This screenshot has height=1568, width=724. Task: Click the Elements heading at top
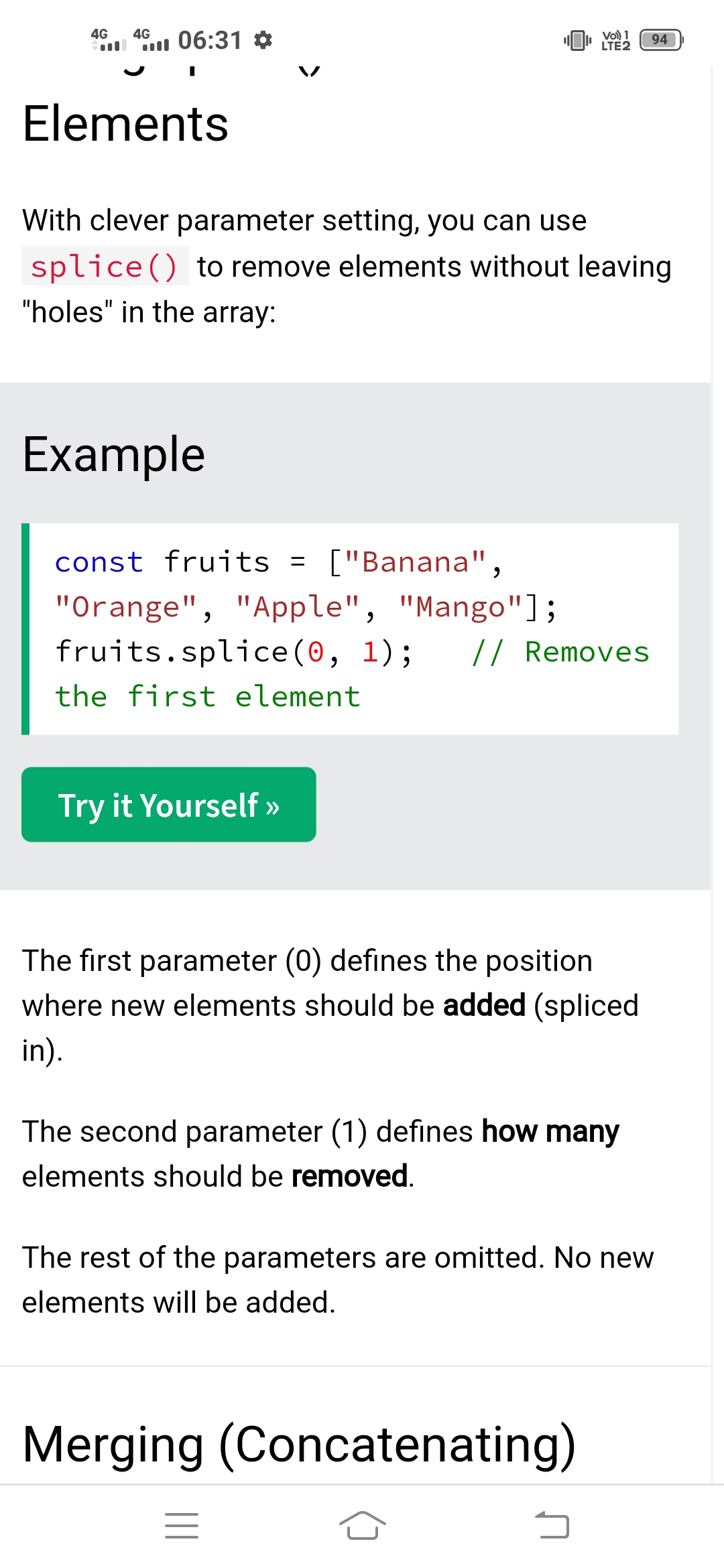click(x=125, y=124)
